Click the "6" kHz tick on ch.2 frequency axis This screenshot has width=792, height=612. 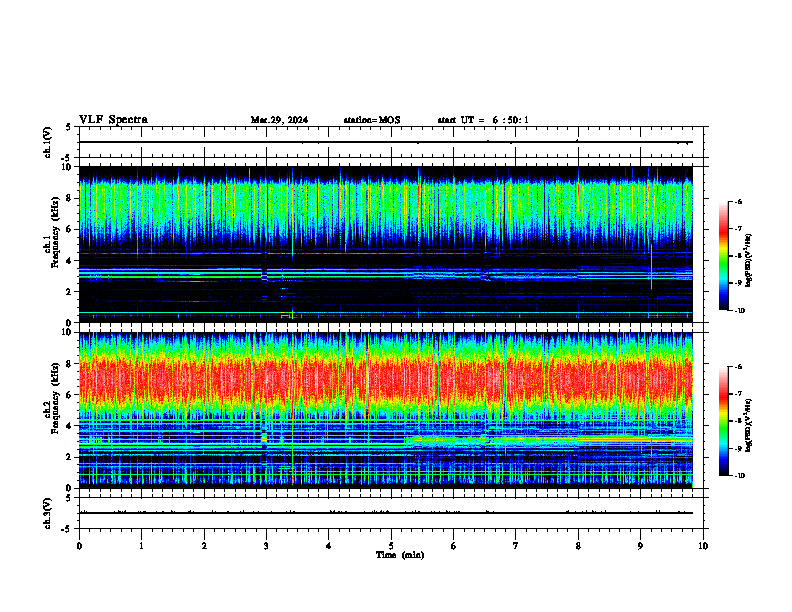click(x=70, y=395)
